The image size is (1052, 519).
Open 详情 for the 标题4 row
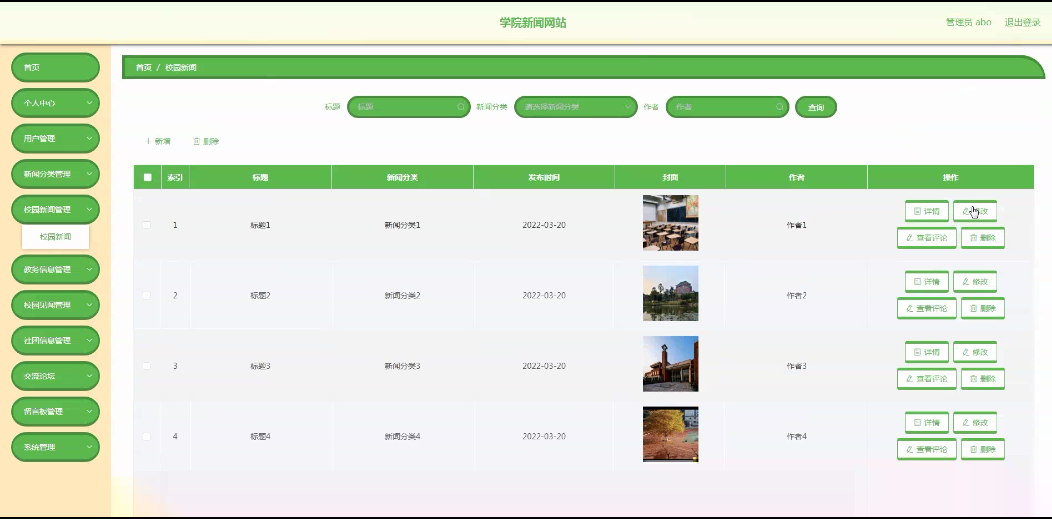pos(927,422)
